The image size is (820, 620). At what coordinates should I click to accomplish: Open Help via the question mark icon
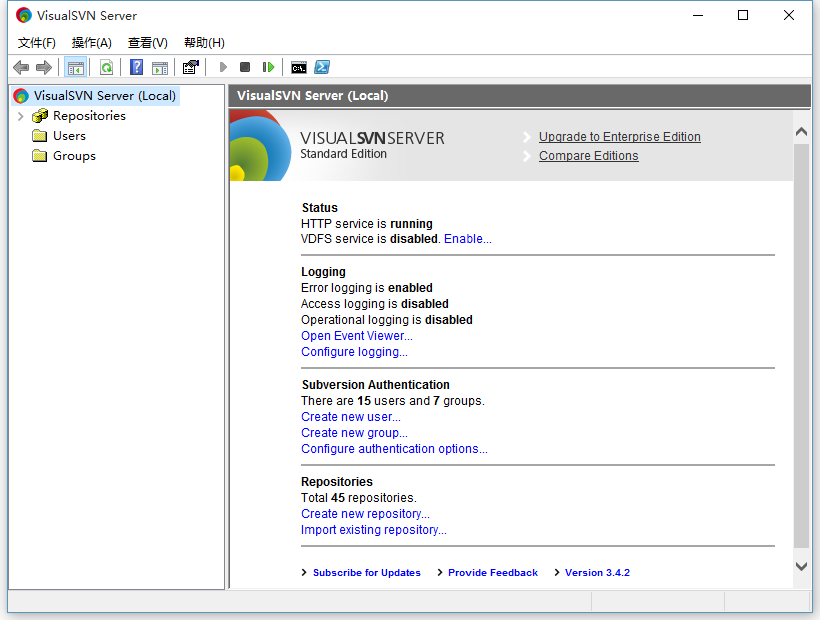click(x=137, y=67)
